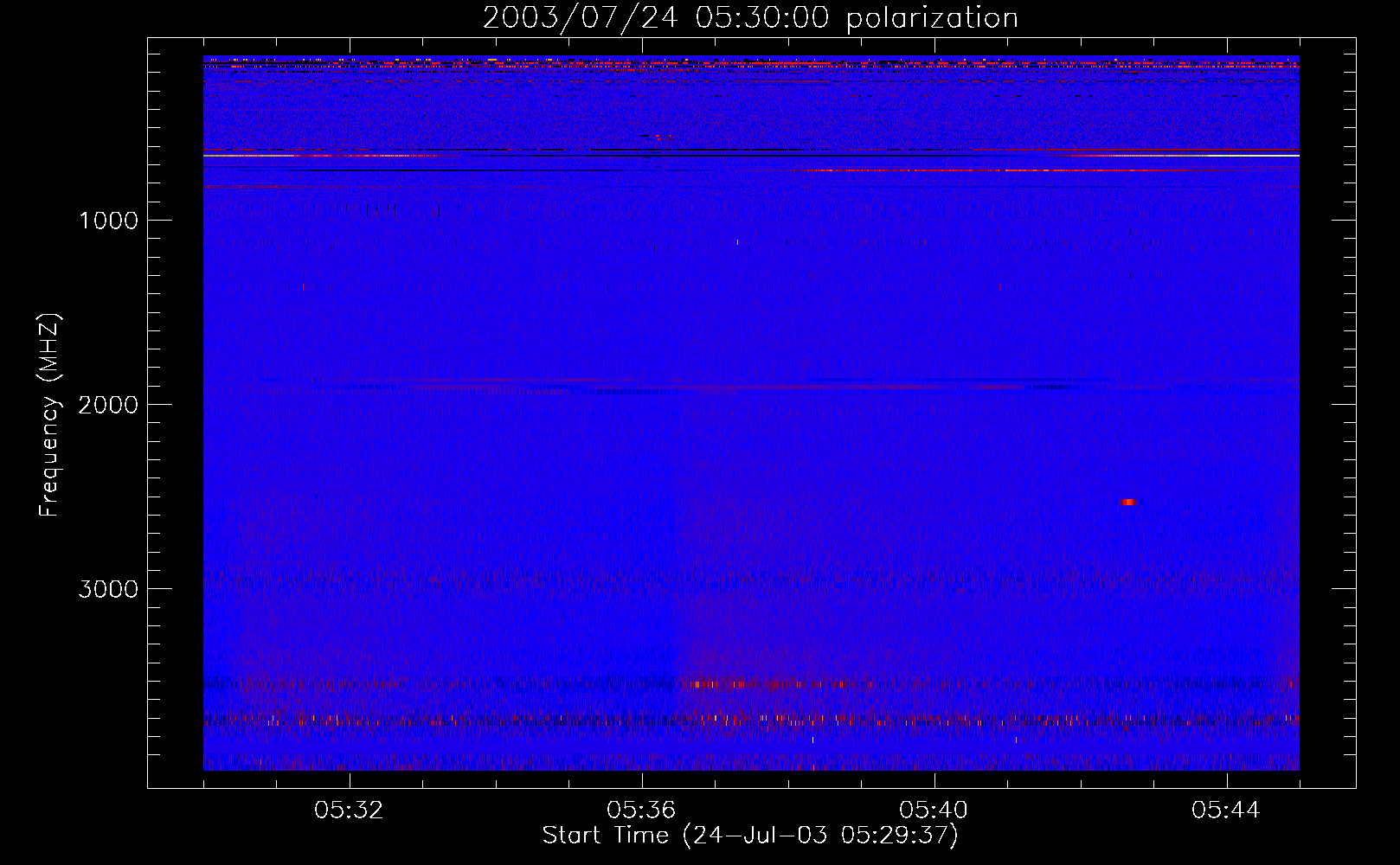The width and height of the screenshot is (1400, 865).
Task: Click the 05:32 time tick label
Action: click(350, 811)
